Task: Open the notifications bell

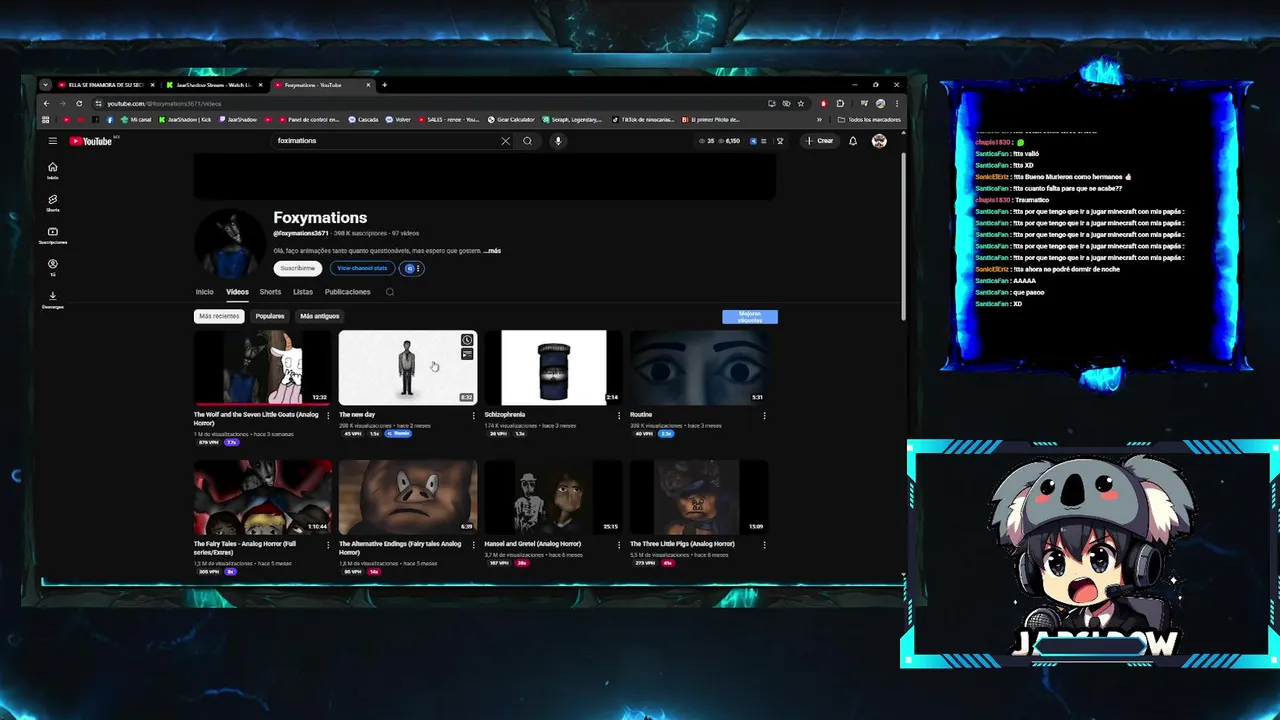Action: [x=853, y=141]
